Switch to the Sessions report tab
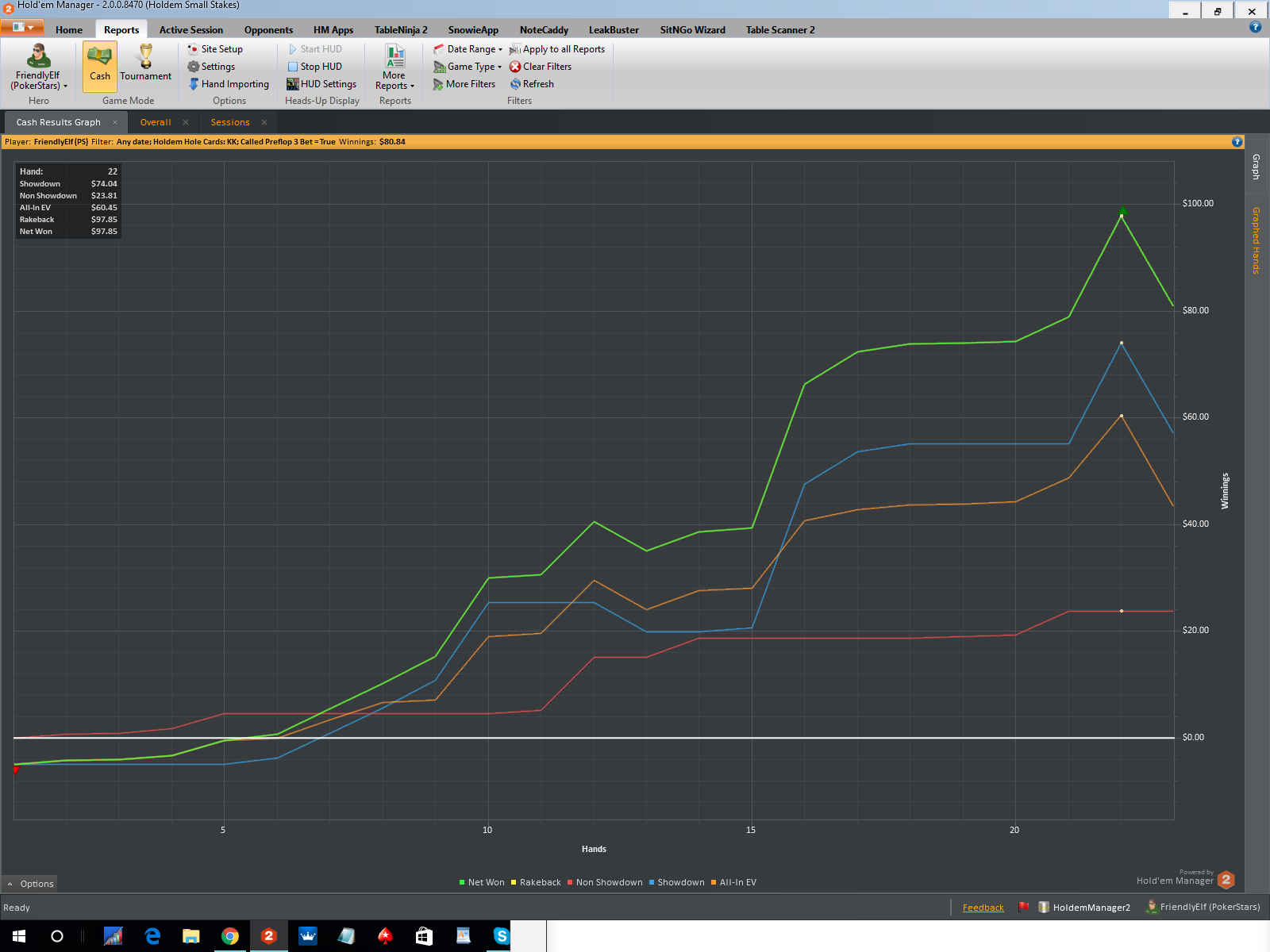1270x952 pixels. click(x=230, y=122)
